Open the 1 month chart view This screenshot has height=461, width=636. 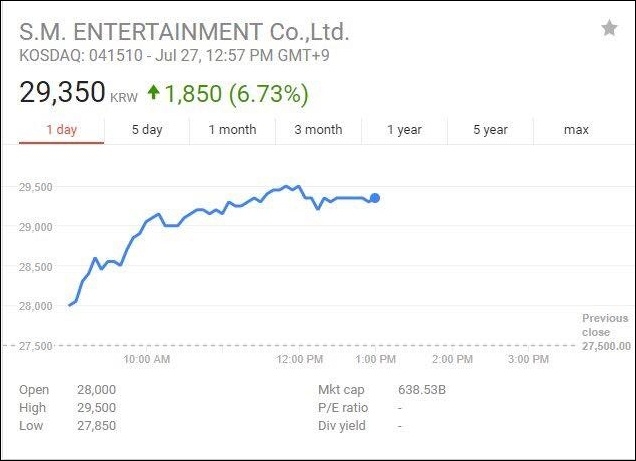click(232, 130)
